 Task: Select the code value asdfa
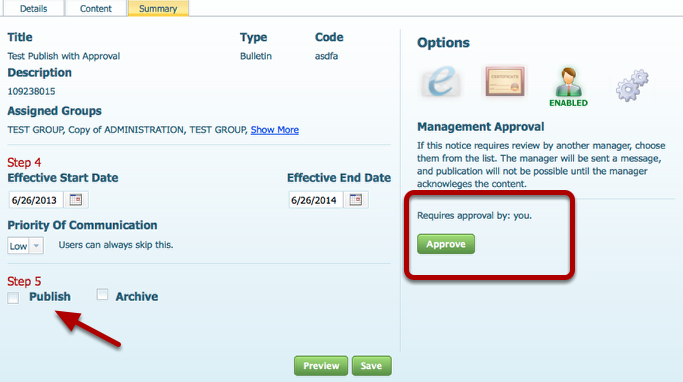click(326, 56)
